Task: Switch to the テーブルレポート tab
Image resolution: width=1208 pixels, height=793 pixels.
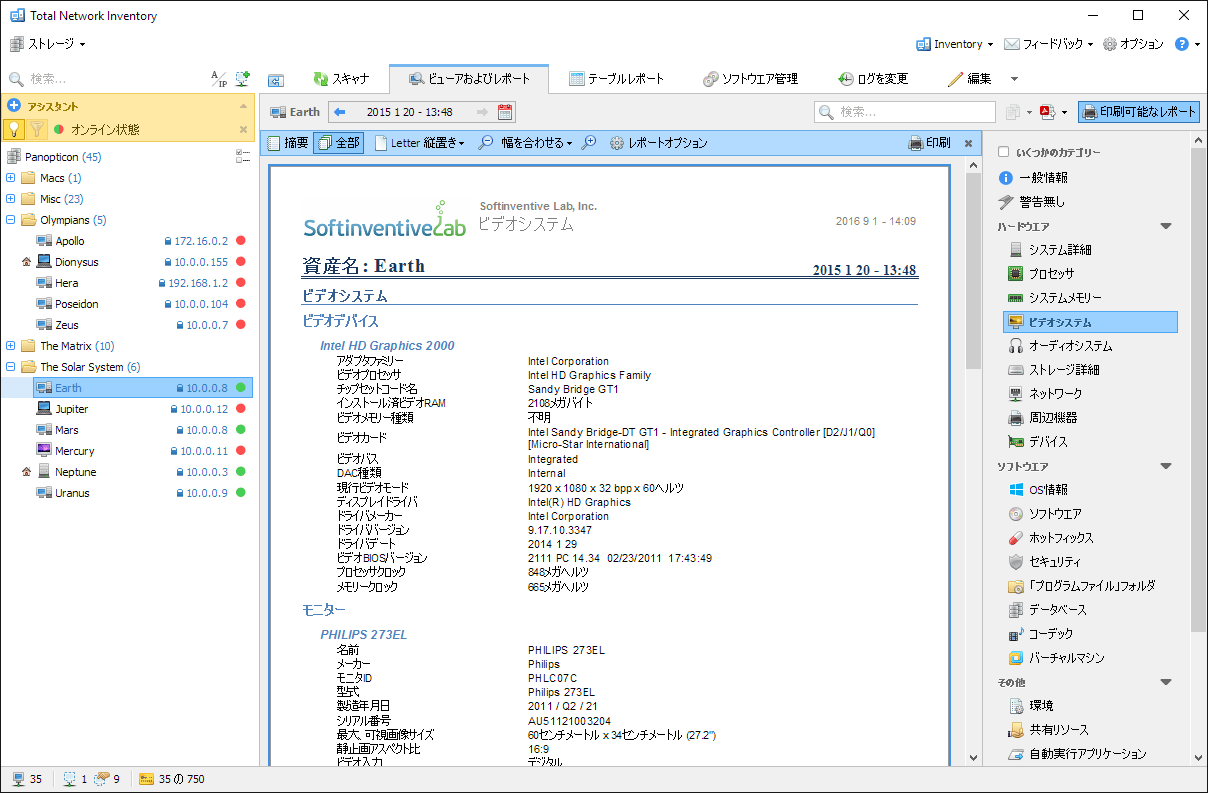Action: [x=616, y=79]
